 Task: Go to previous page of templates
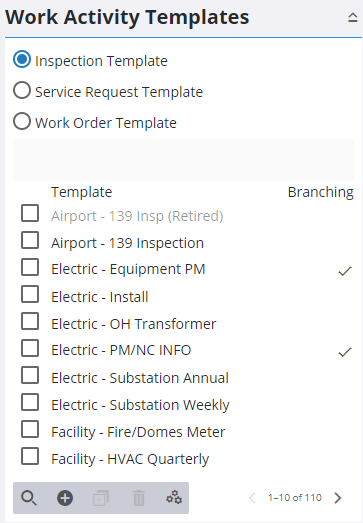pyautogui.click(x=252, y=498)
